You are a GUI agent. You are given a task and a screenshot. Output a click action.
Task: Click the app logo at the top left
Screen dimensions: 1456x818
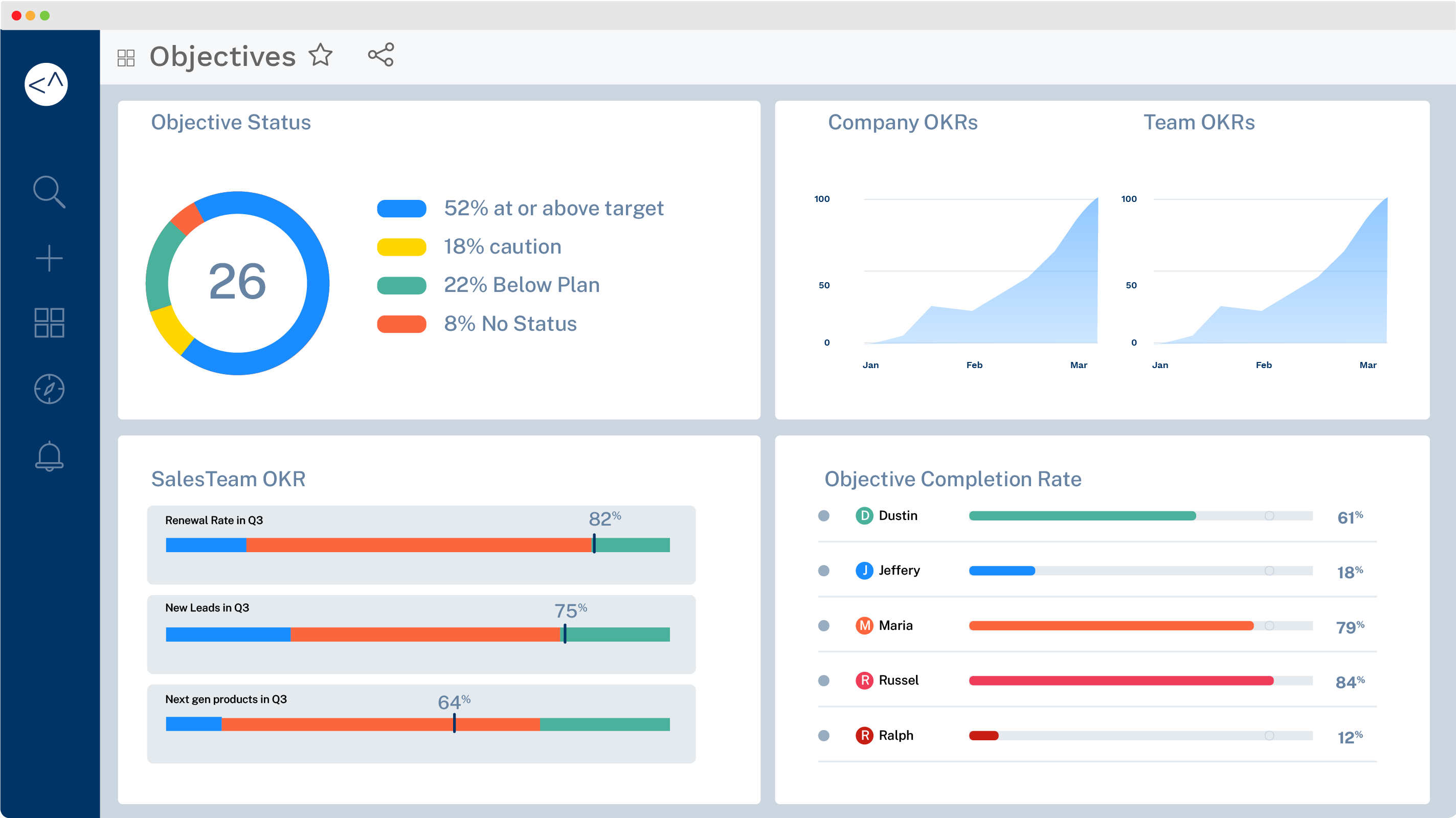click(47, 84)
